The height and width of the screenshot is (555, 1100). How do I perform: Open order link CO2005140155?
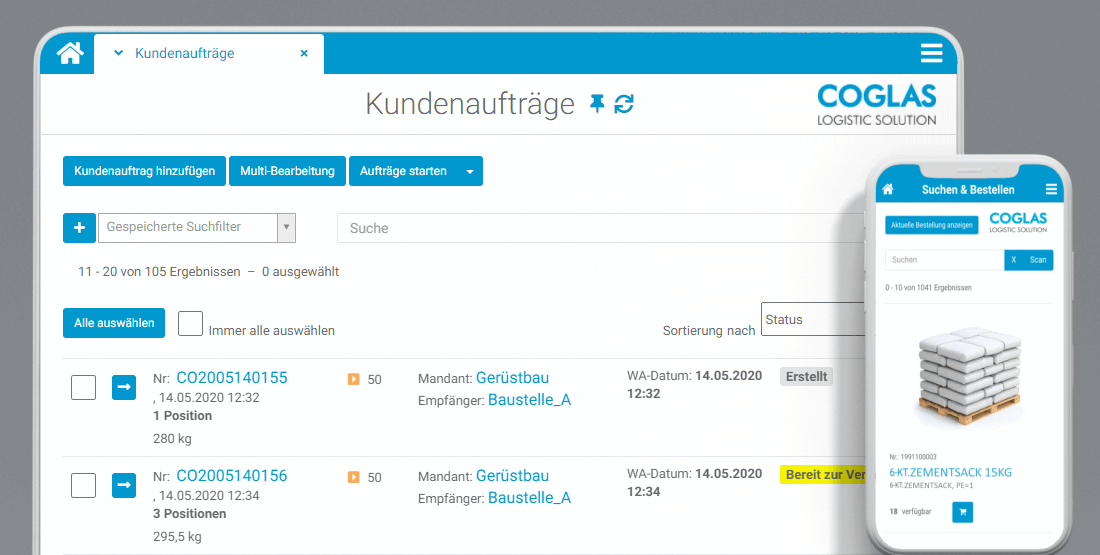(232, 378)
